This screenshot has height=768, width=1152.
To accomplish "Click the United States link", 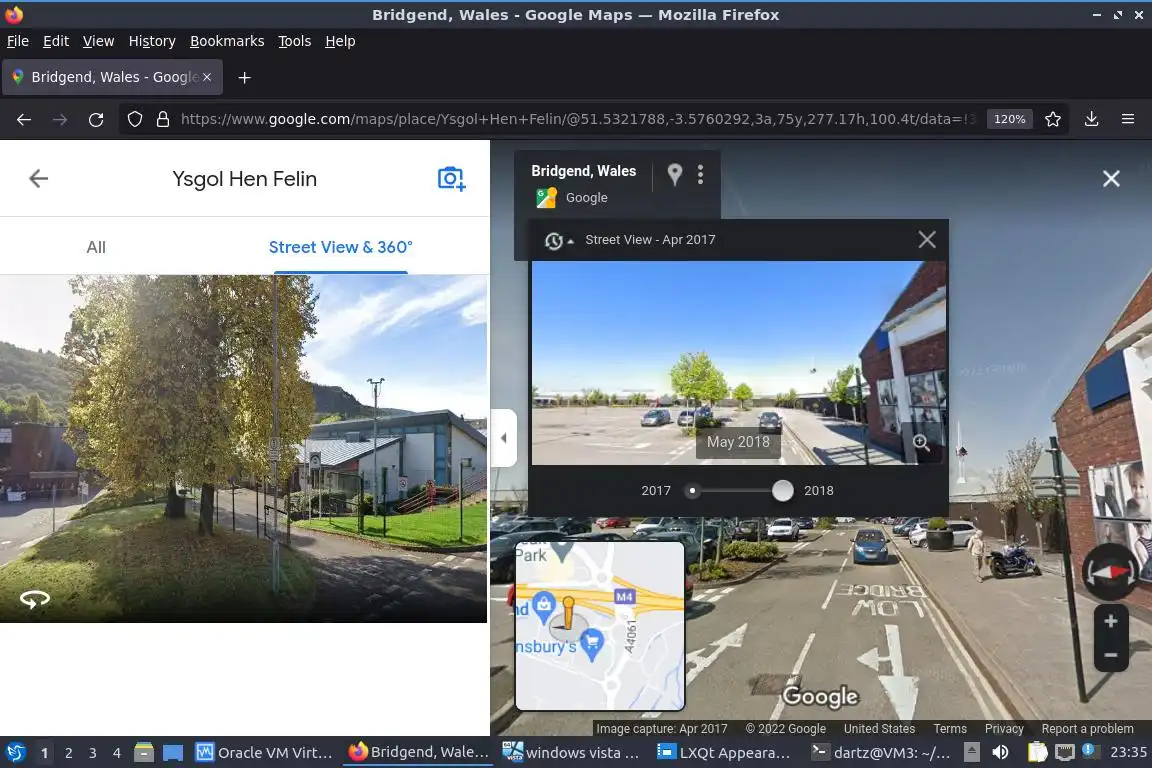I will (x=879, y=729).
